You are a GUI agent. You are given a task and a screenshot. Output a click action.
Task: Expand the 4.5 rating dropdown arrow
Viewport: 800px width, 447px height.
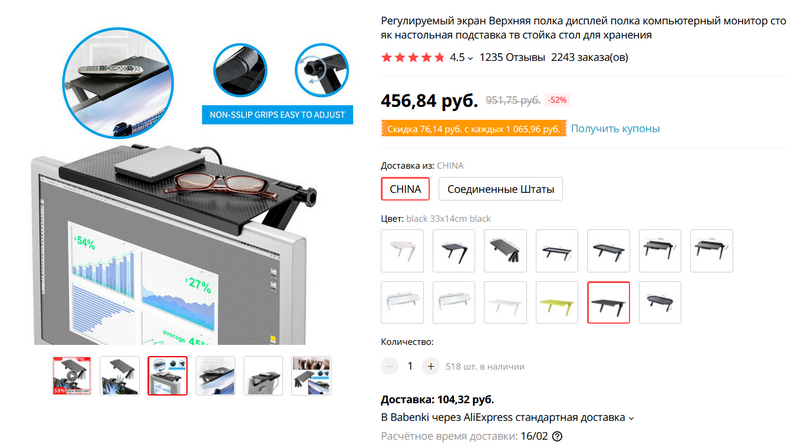tap(470, 58)
